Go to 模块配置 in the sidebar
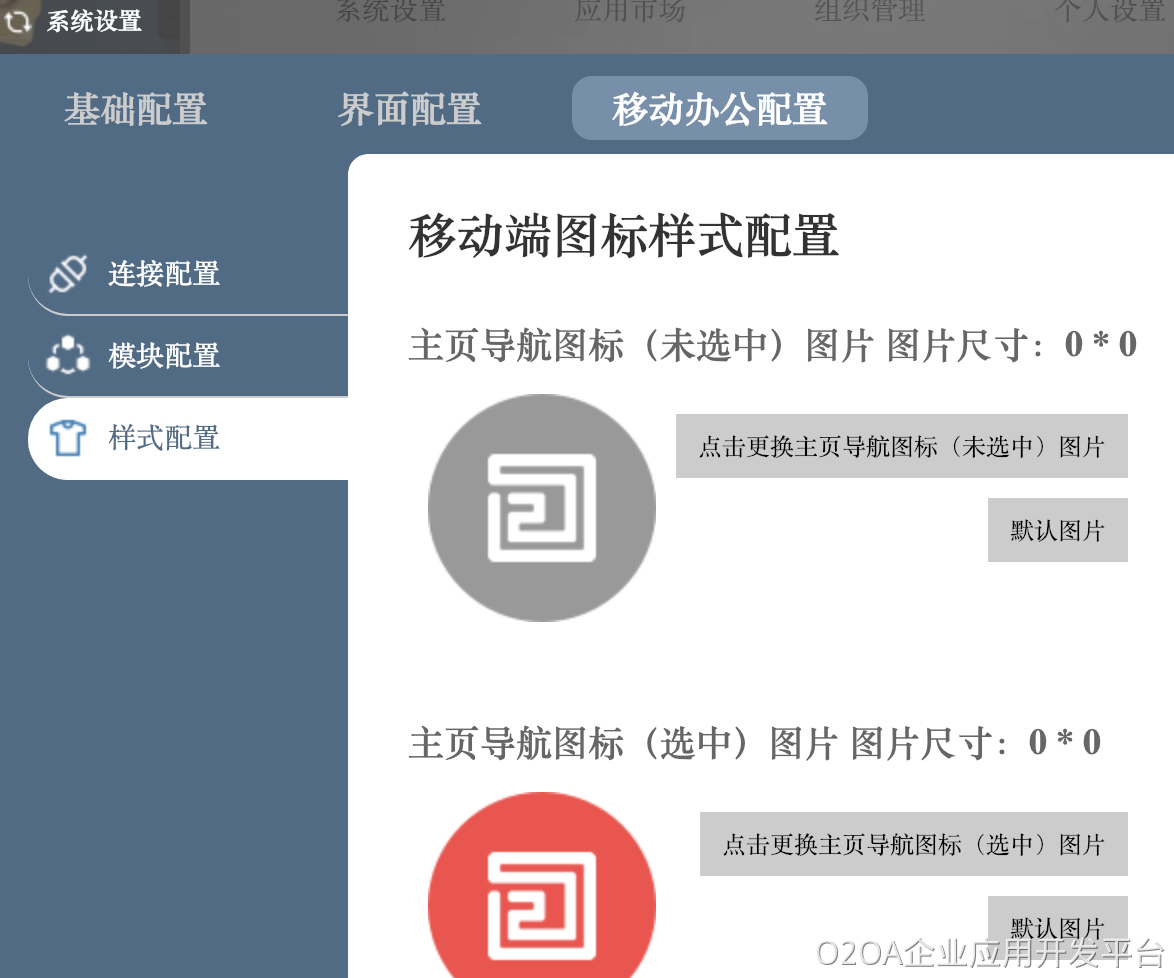This screenshot has width=1174, height=978. click(164, 356)
